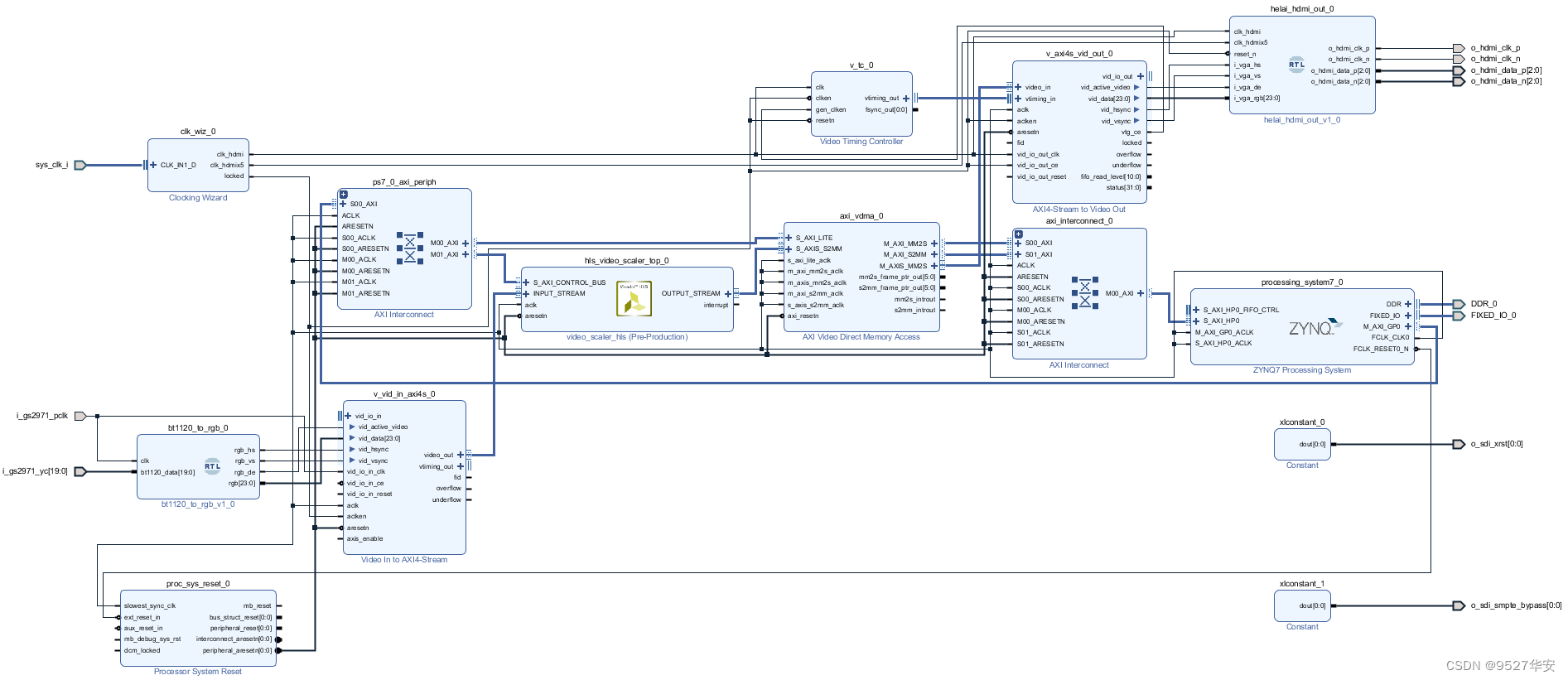Open the video_scaler_hls (Pre-Production) link
This screenshot has width=1568, height=680.
point(627,337)
